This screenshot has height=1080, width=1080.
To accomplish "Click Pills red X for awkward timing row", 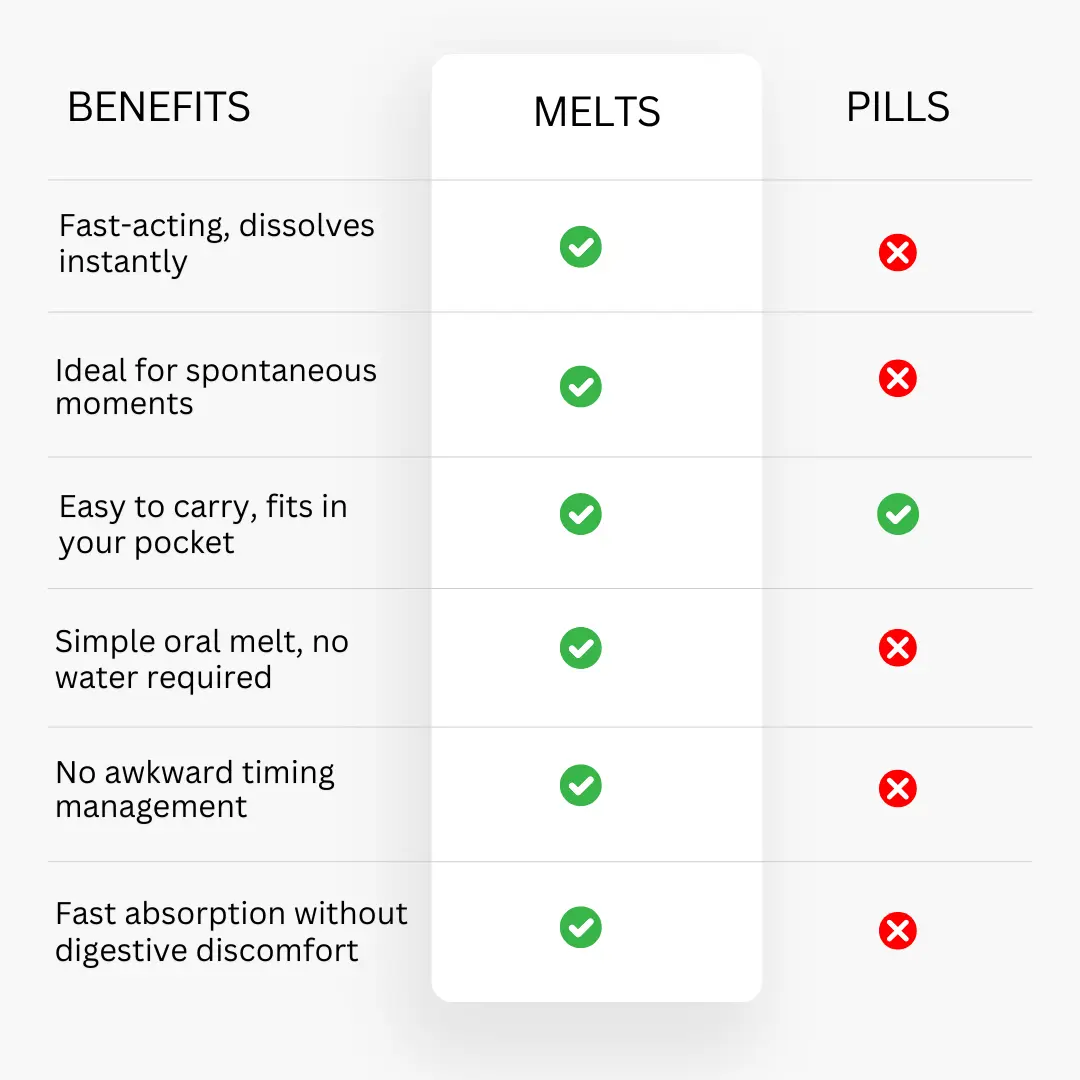I will 897,789.
